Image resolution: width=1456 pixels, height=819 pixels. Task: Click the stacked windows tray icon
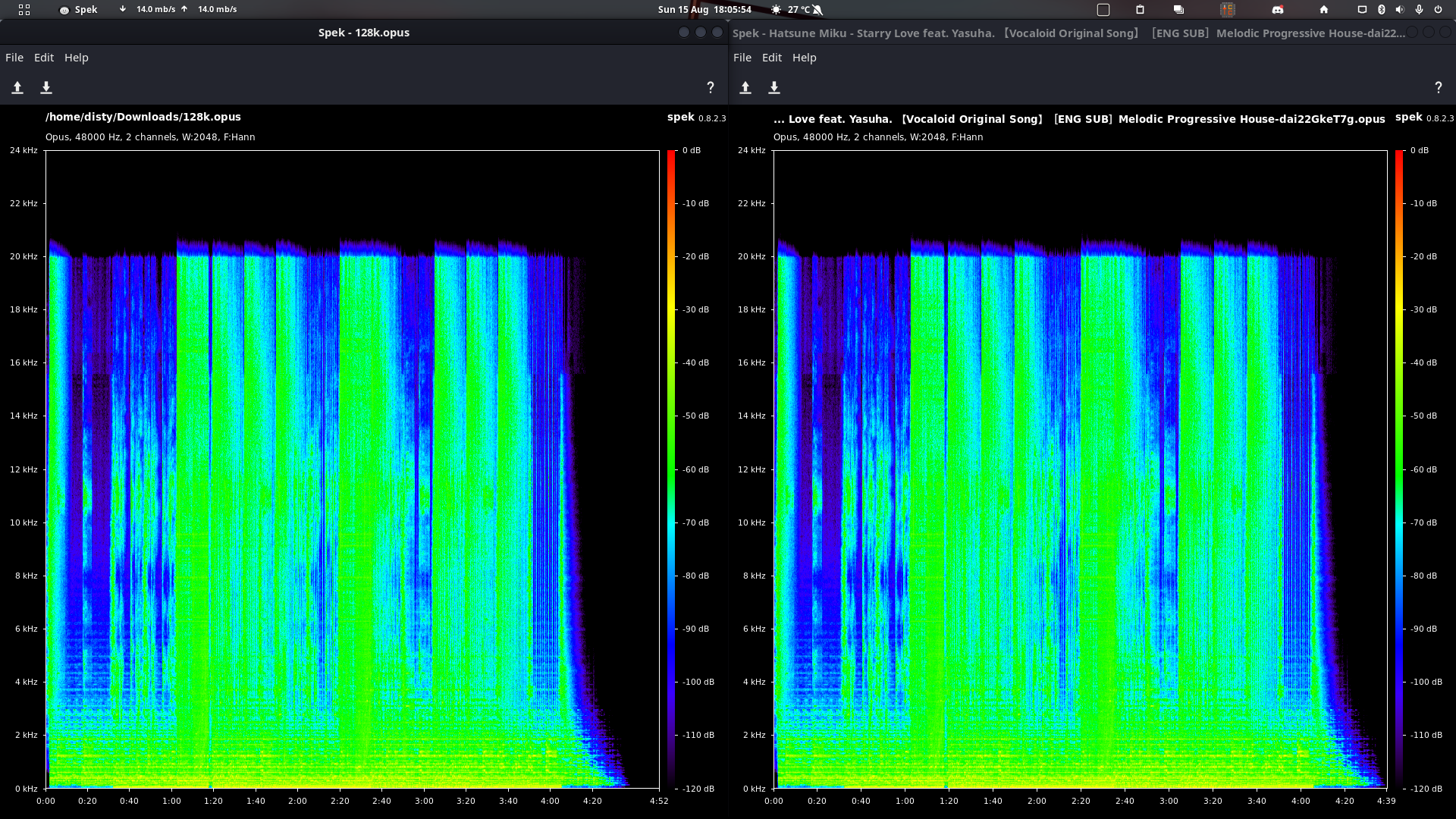(1178, 10)
